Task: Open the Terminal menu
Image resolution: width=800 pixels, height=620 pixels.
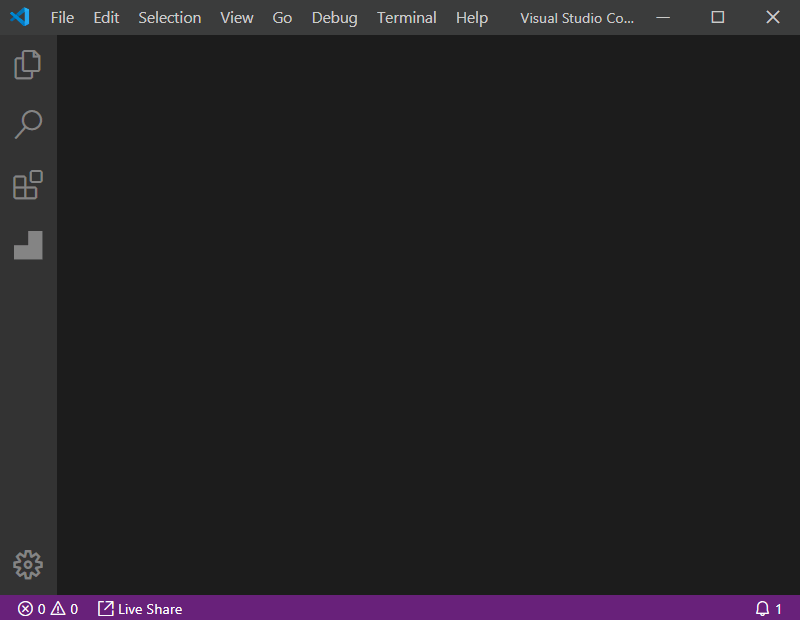Action: [x=406, y=18]
